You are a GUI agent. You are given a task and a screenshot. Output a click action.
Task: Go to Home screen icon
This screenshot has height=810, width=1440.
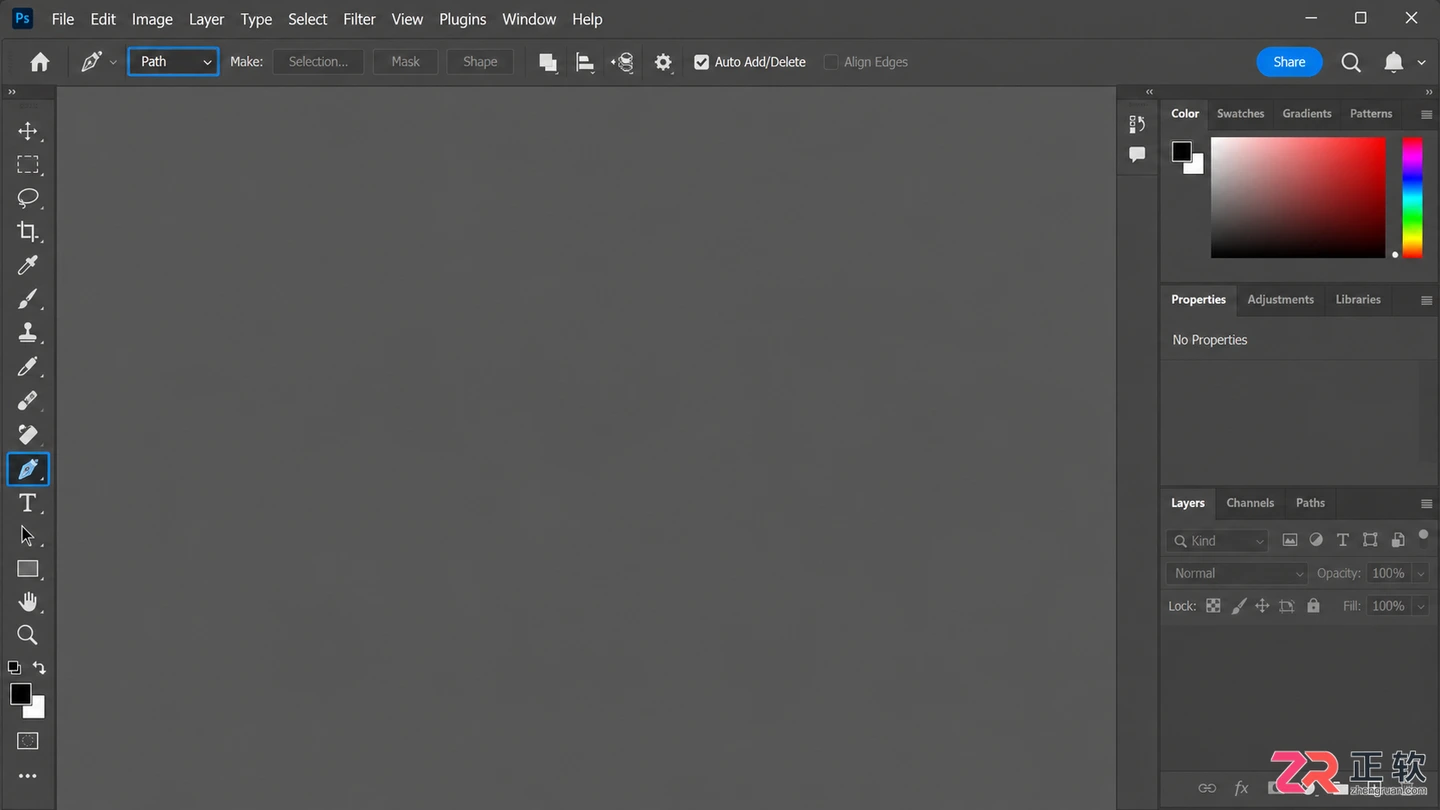[40, 62]
